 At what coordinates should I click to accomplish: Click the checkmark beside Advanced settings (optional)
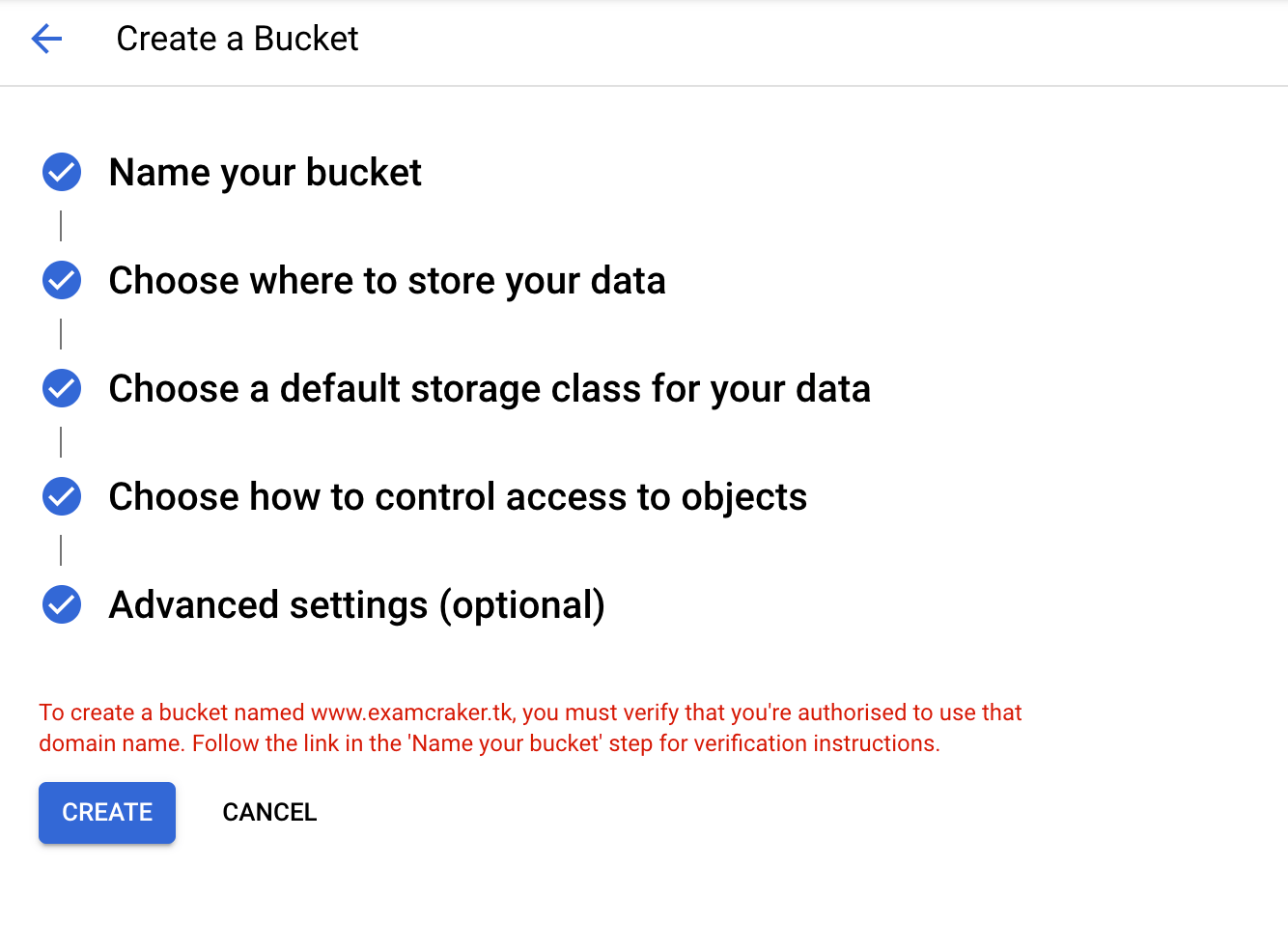coord(62,605)
